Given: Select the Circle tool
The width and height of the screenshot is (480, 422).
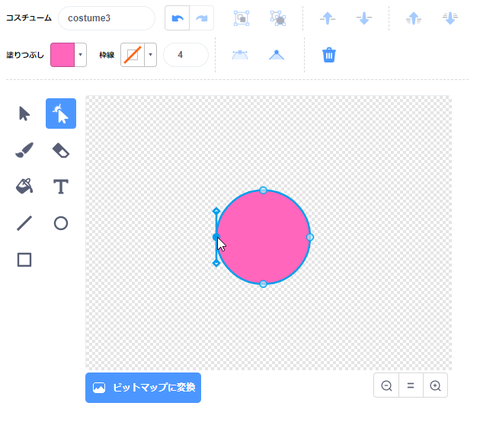Looking at the screenshot, I should pyautogui.click(x=61, y=223).
